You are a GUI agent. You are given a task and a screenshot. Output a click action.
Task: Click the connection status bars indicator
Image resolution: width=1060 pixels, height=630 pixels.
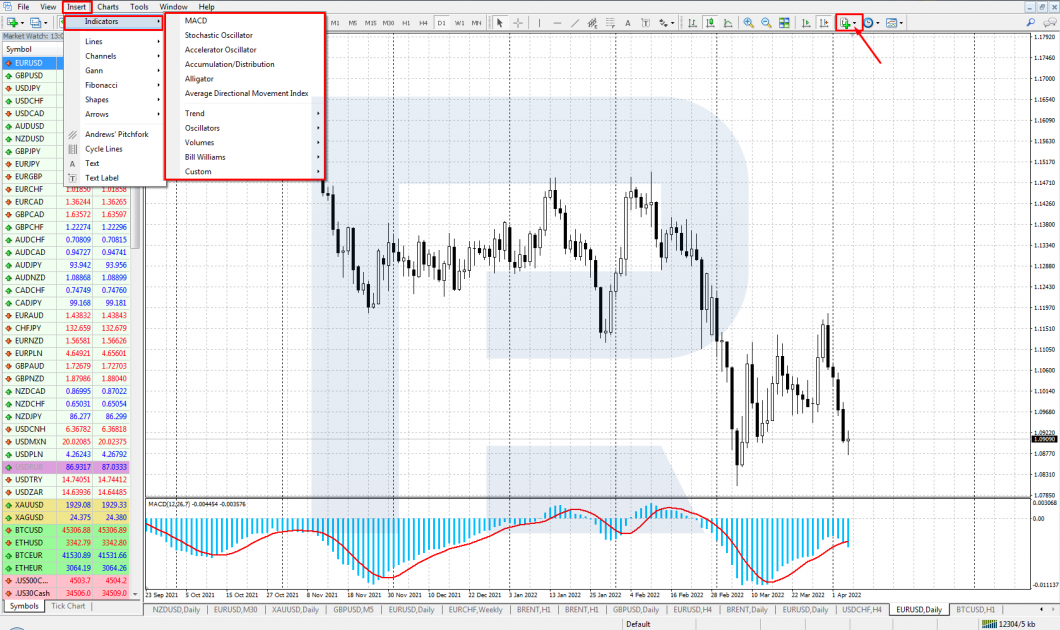coord(988,625)
